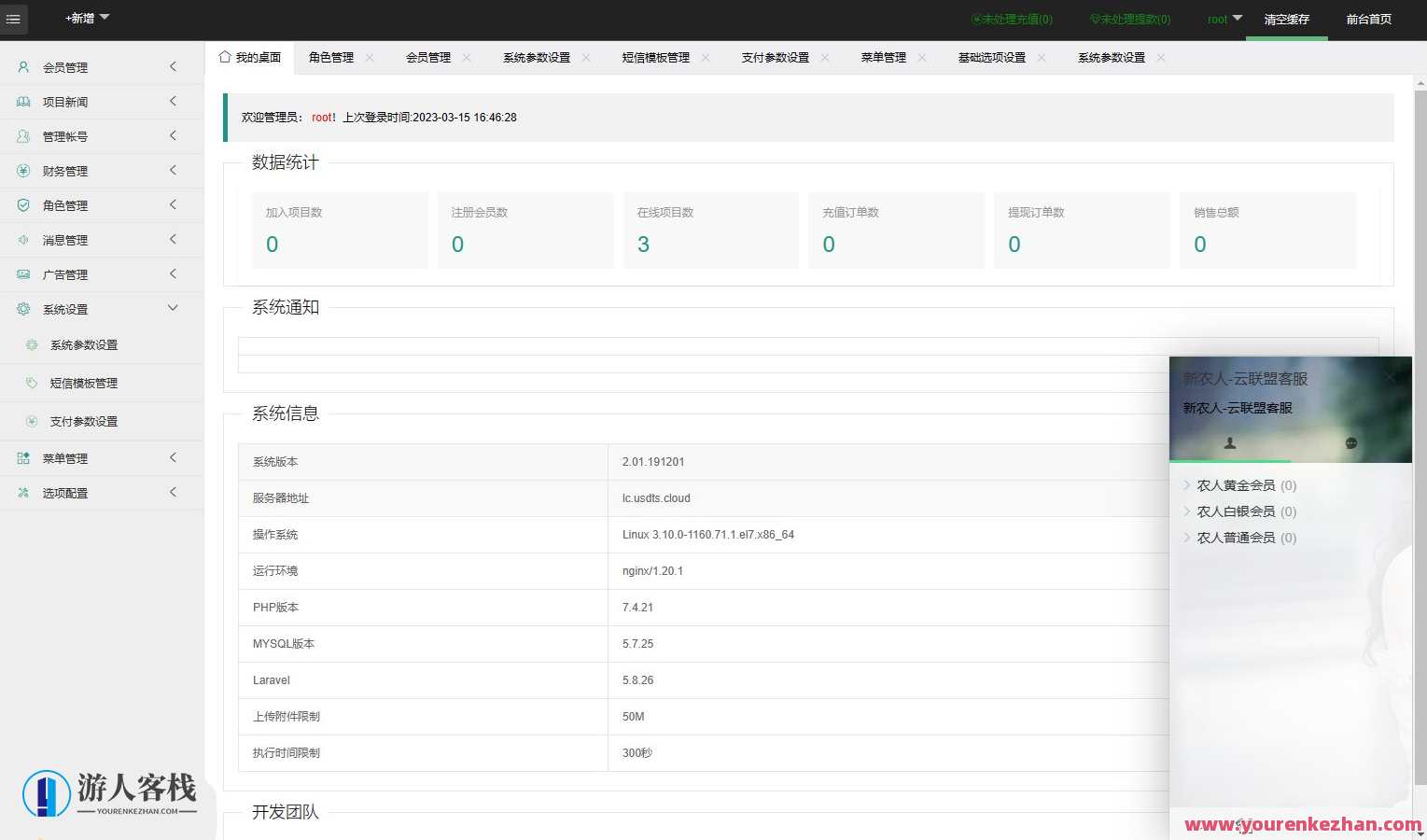This screenshot has width=1427, height=840.
Task: Expand the 菜单管理 sidebar chevron
Action: tap(173, 457)
